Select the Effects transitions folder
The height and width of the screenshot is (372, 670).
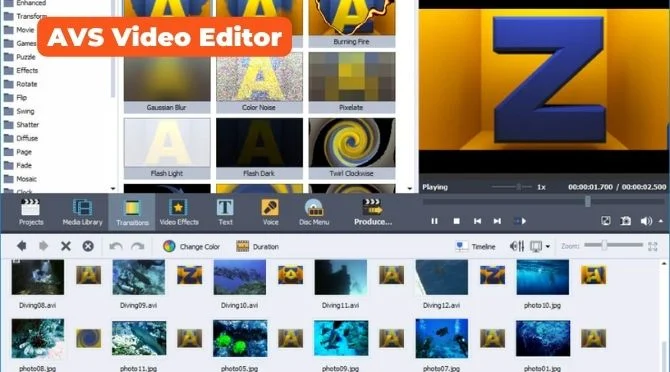point(21,70)
